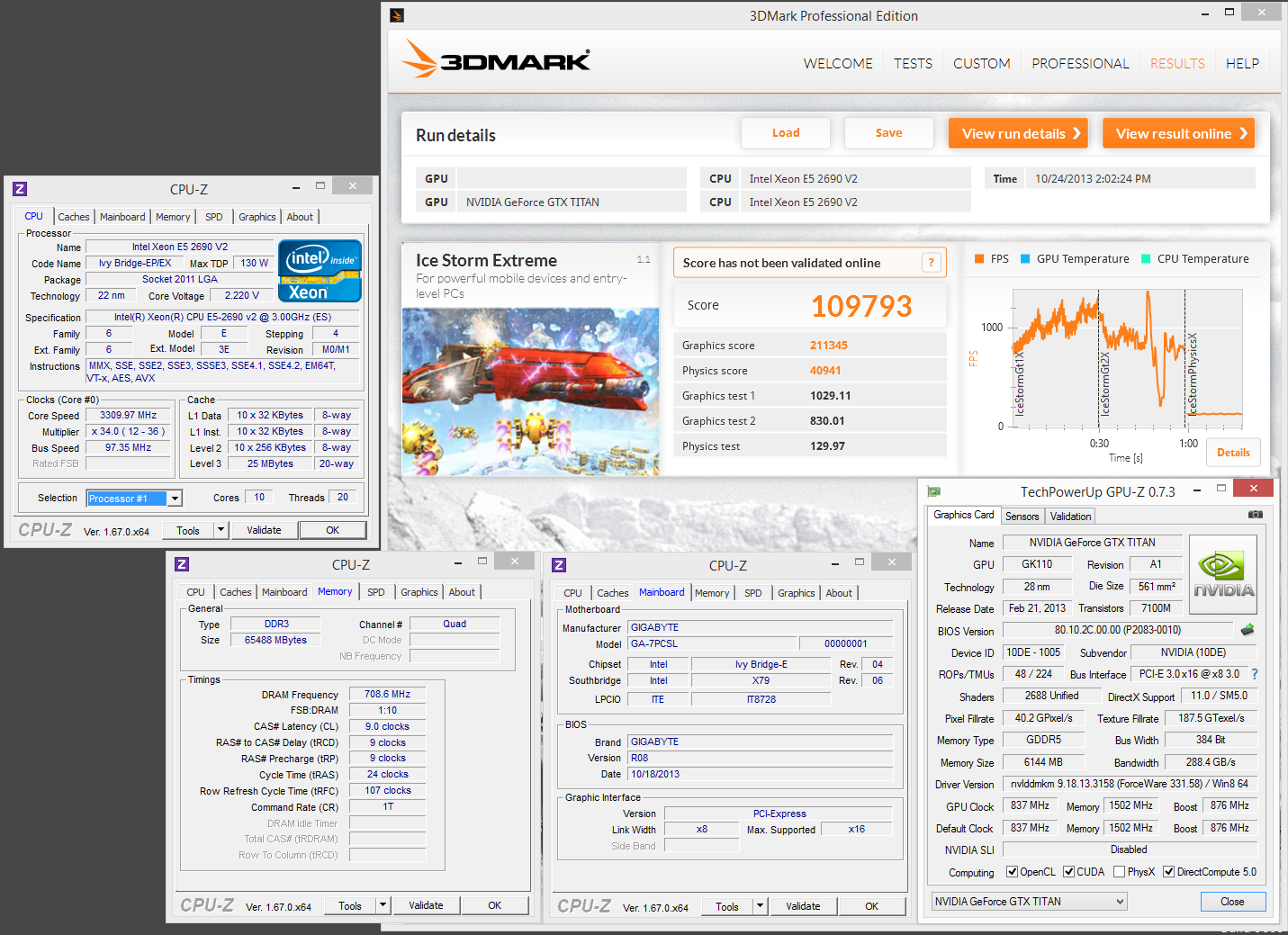Open the TESTS tab in 3DMark
The width and height of the screenshot is (1288, 935).
913,64
